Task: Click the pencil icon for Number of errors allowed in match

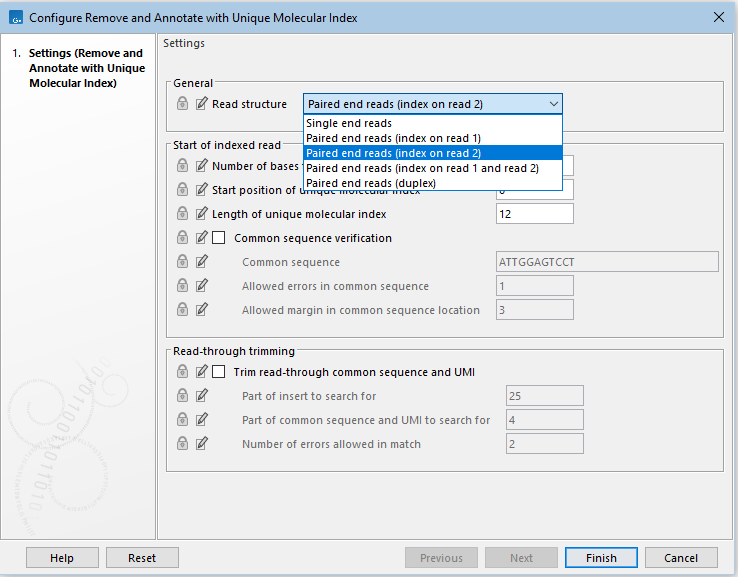Action: point(201,444)
